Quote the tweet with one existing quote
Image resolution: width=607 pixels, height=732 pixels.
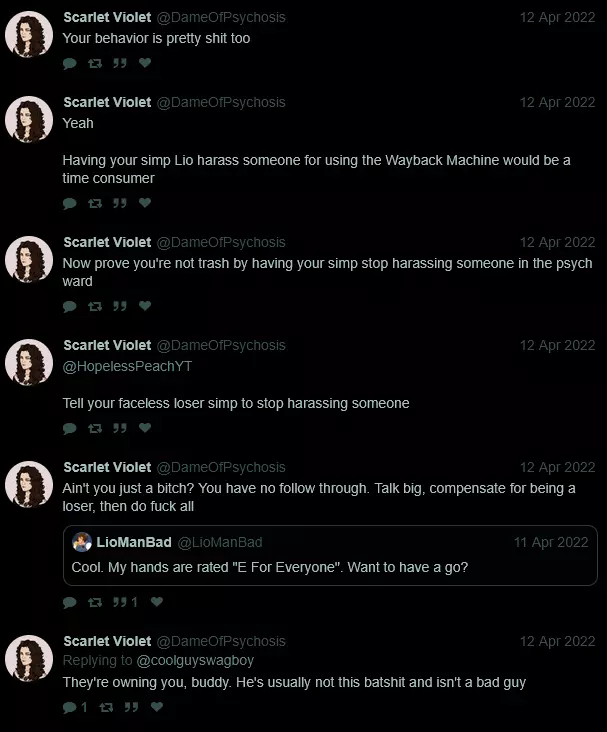(x=125, y=602)
